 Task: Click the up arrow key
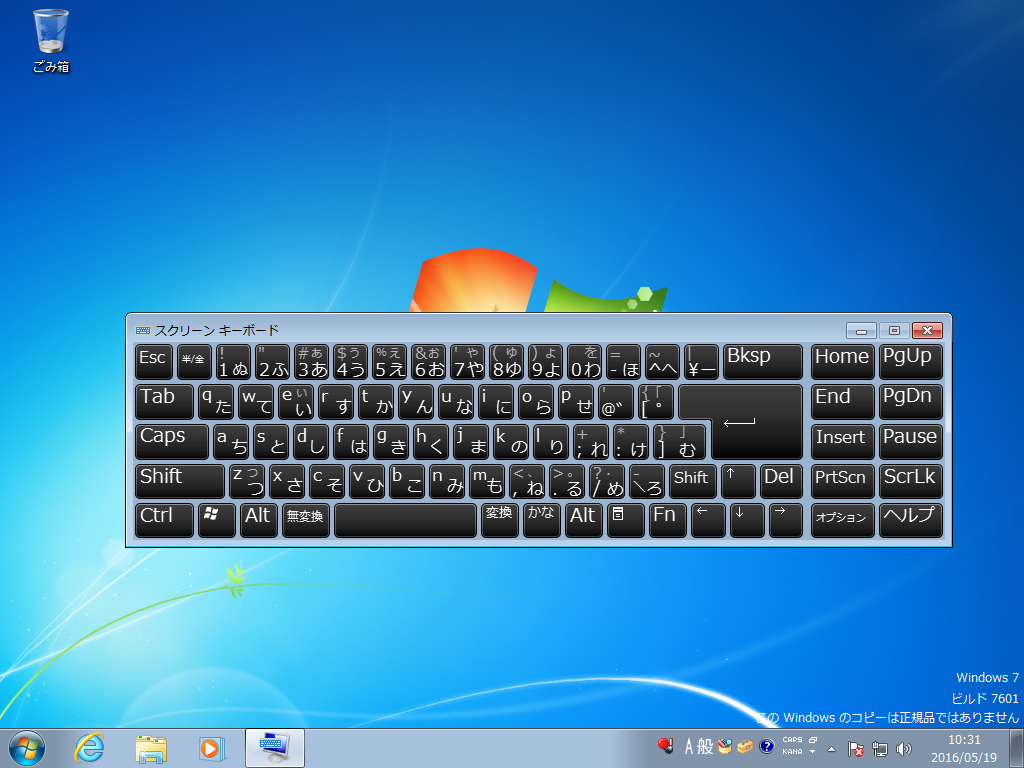[738, 481]
